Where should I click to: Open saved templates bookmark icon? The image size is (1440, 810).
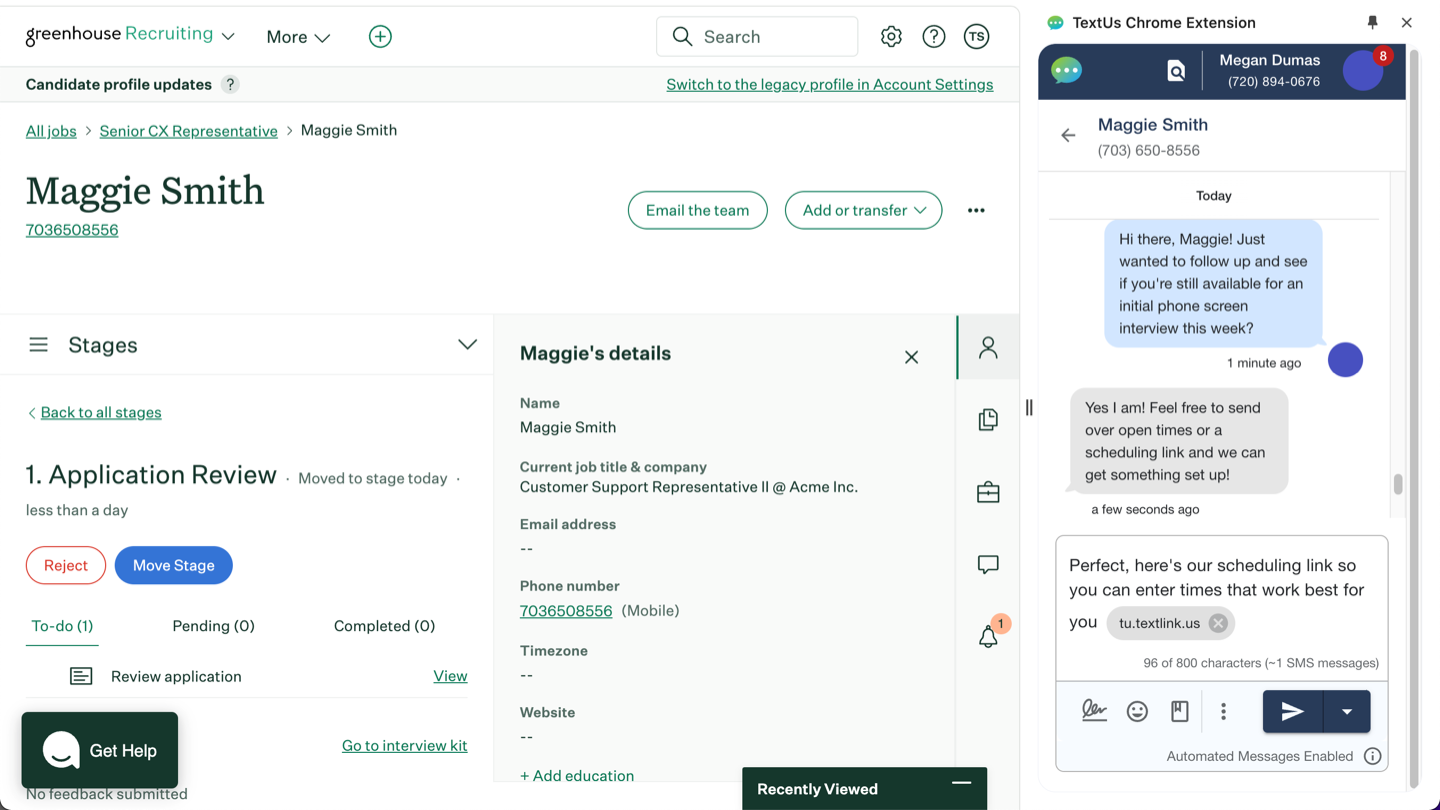point(1180,711)
